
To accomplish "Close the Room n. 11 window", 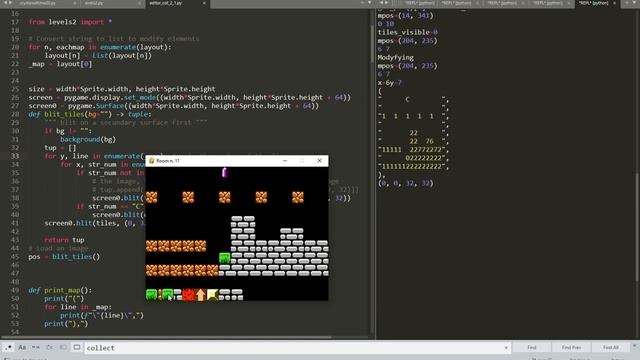I will coord(320,161).
